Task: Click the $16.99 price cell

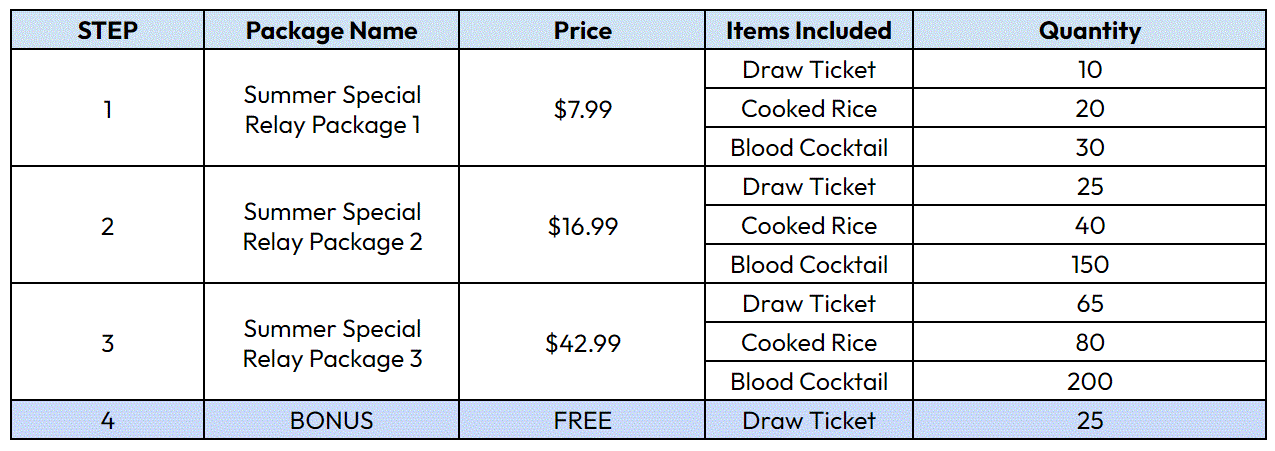Action: 582,226
